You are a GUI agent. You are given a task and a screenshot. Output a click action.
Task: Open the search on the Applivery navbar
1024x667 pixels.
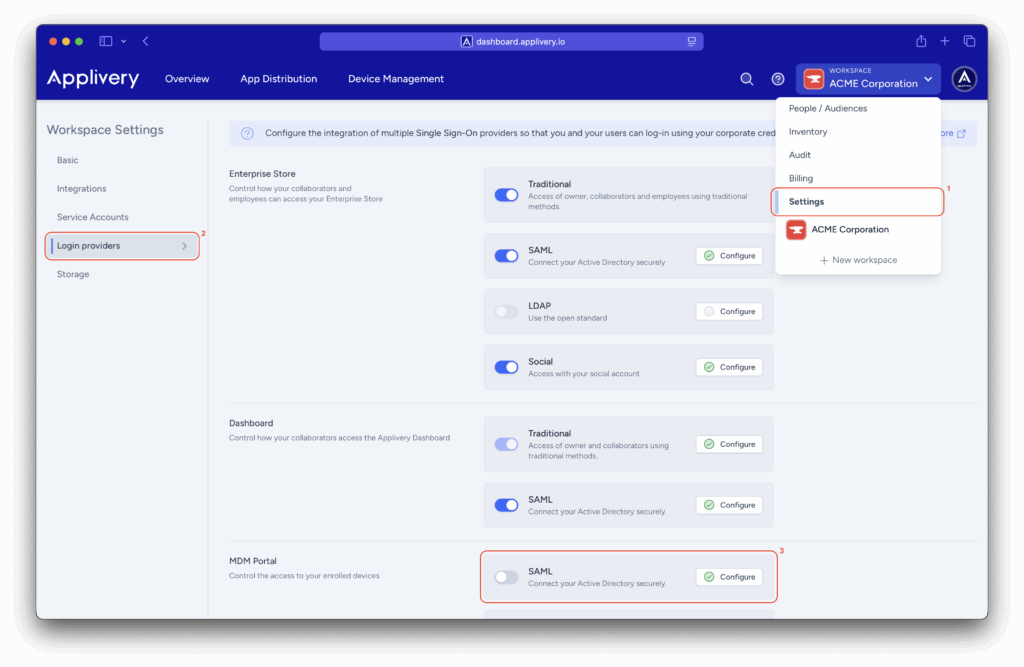click(746, 78)
